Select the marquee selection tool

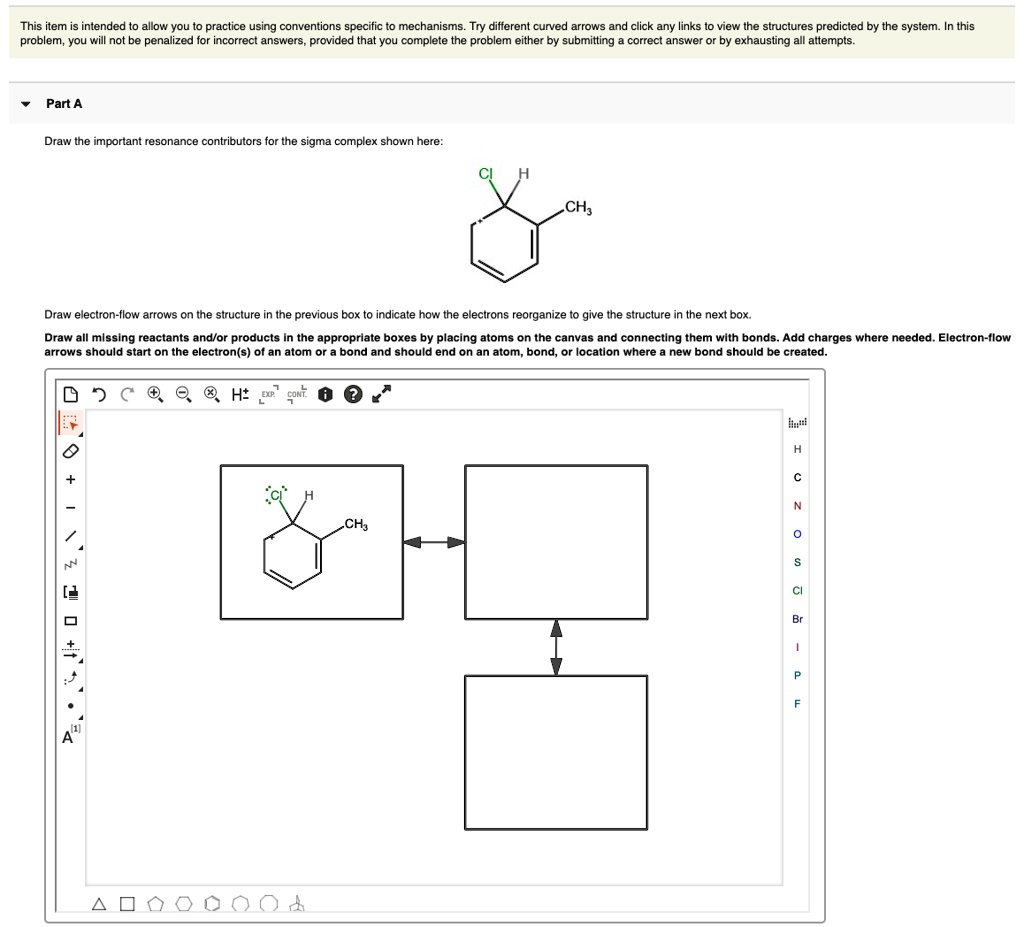70,423
